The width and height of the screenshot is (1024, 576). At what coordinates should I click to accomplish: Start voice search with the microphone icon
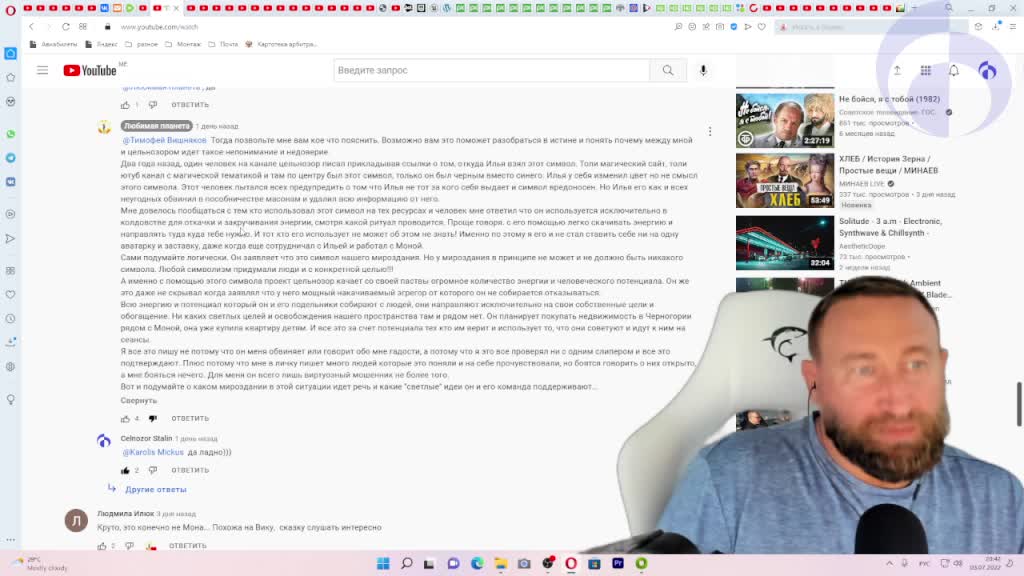pos(703,71)
